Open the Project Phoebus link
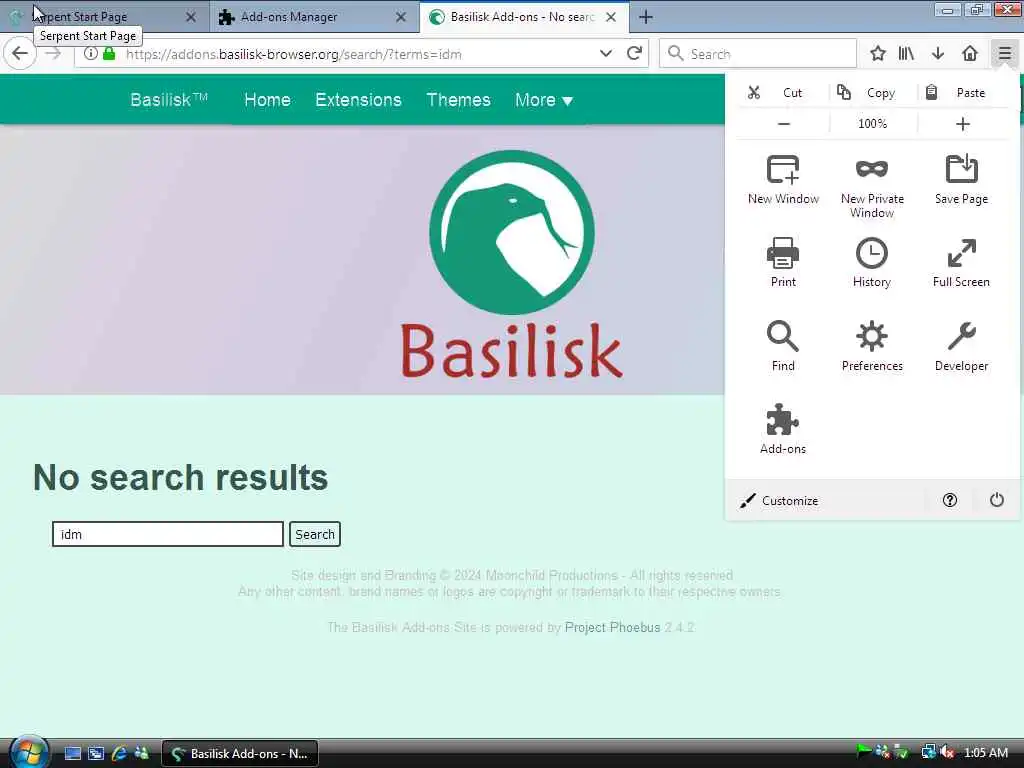Screen dimensions: 1024x768 [x=613, y=628]
